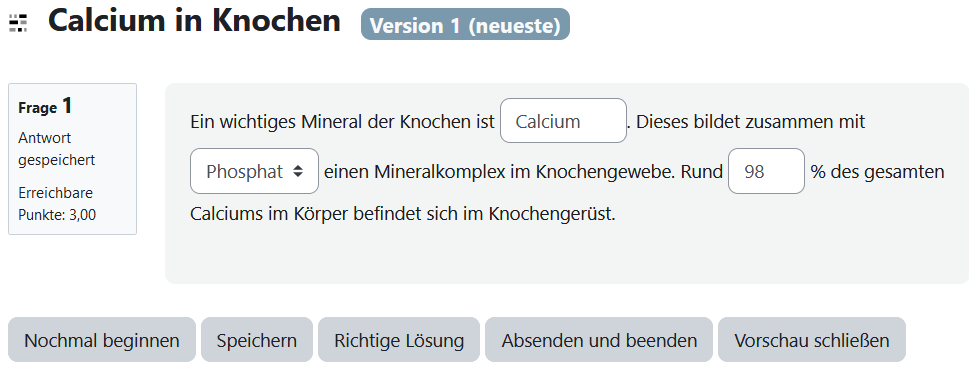The height and width of the screenshot is (367, 972).
Task: Click the sentence ending with Knochengerüst
Action: click(x=403, y=214)
